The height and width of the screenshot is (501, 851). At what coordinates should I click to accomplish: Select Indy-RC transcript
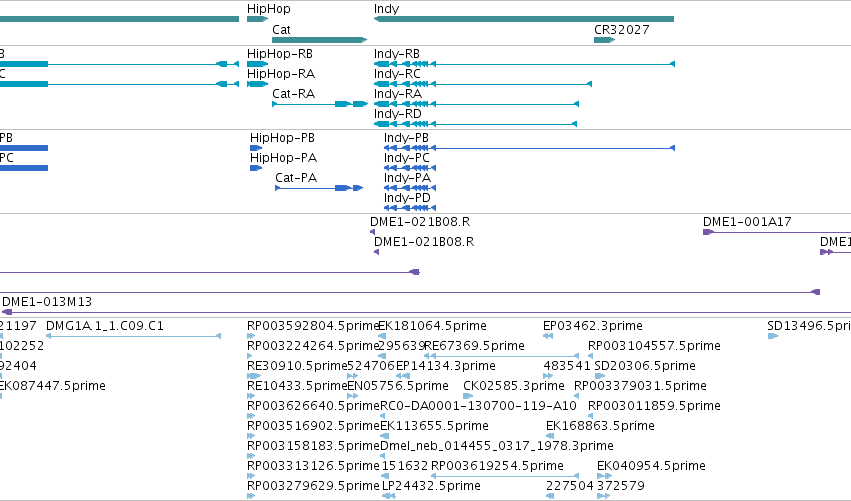coord(482,84)
